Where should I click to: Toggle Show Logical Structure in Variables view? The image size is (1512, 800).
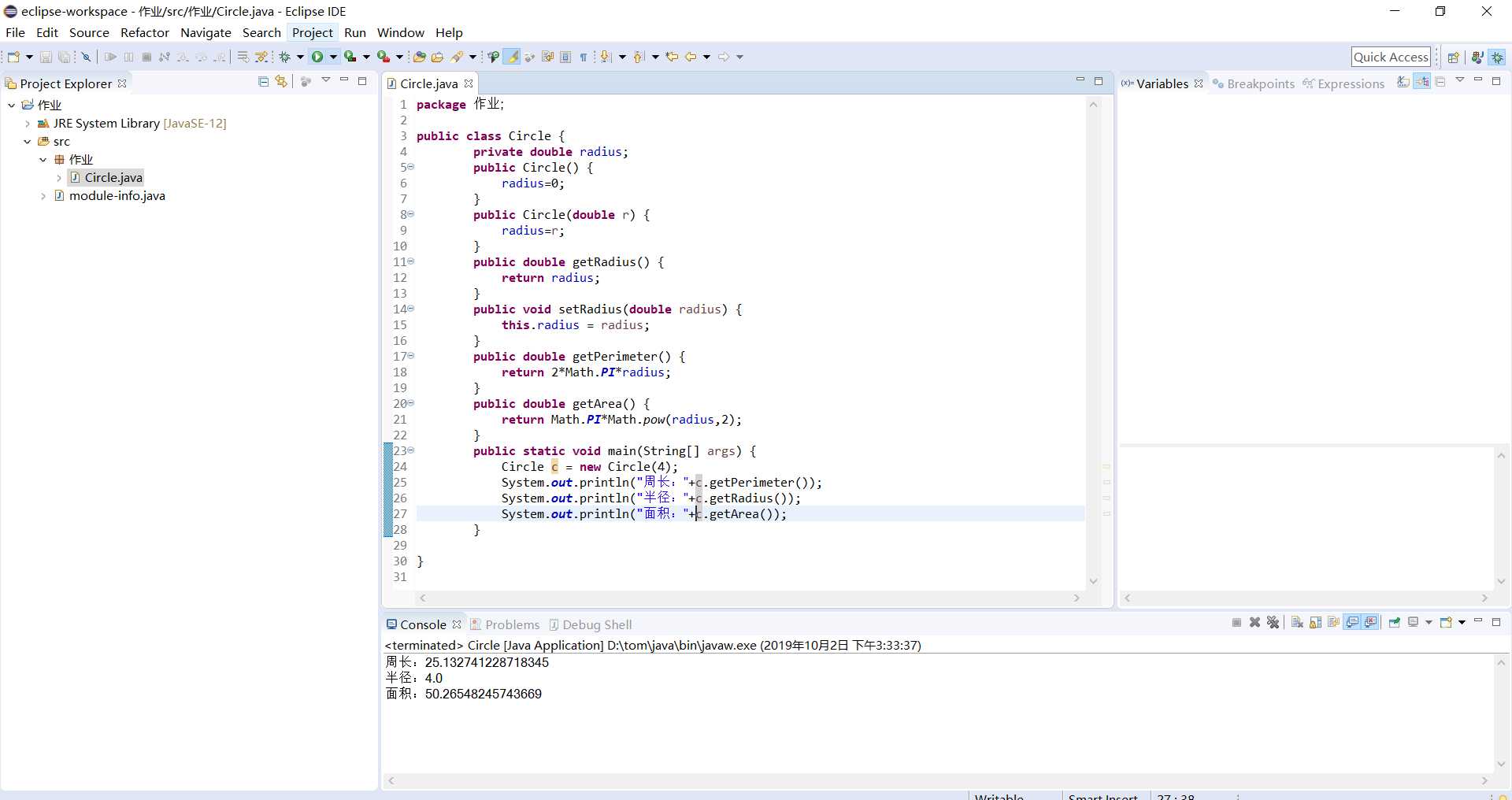pyautogui.click(x=1422, y=82)
